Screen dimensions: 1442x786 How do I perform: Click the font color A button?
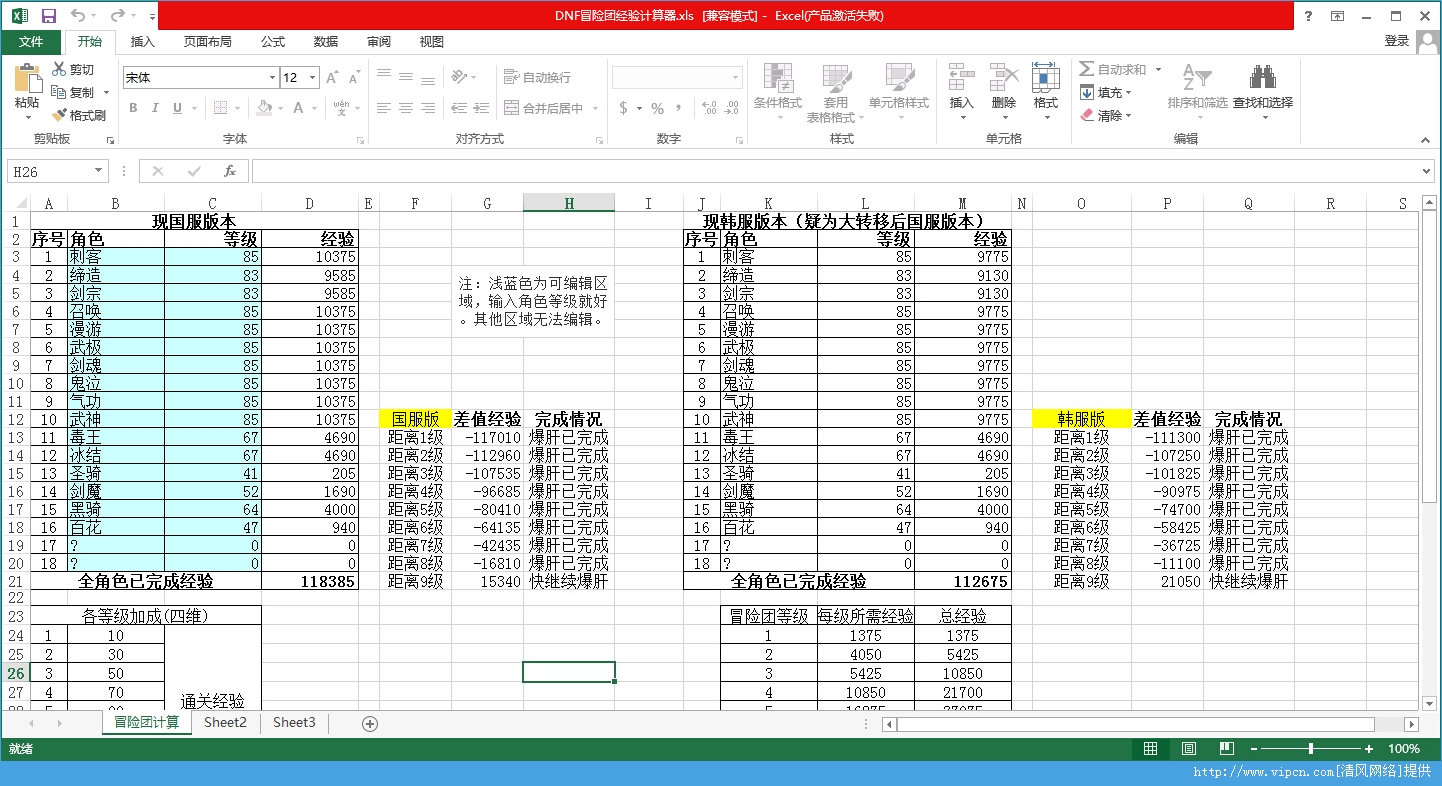coord(298,108)
